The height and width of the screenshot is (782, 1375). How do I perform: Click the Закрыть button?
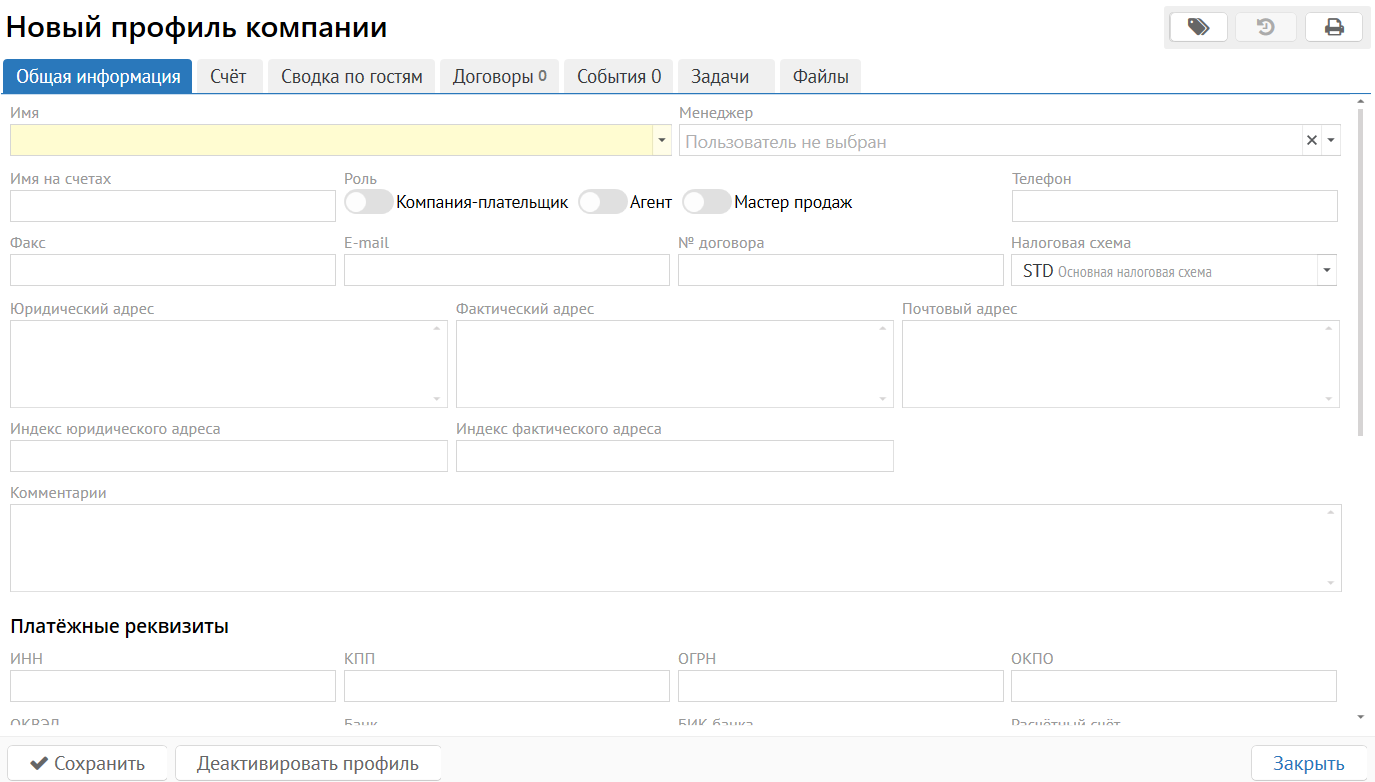[1308, 763]
